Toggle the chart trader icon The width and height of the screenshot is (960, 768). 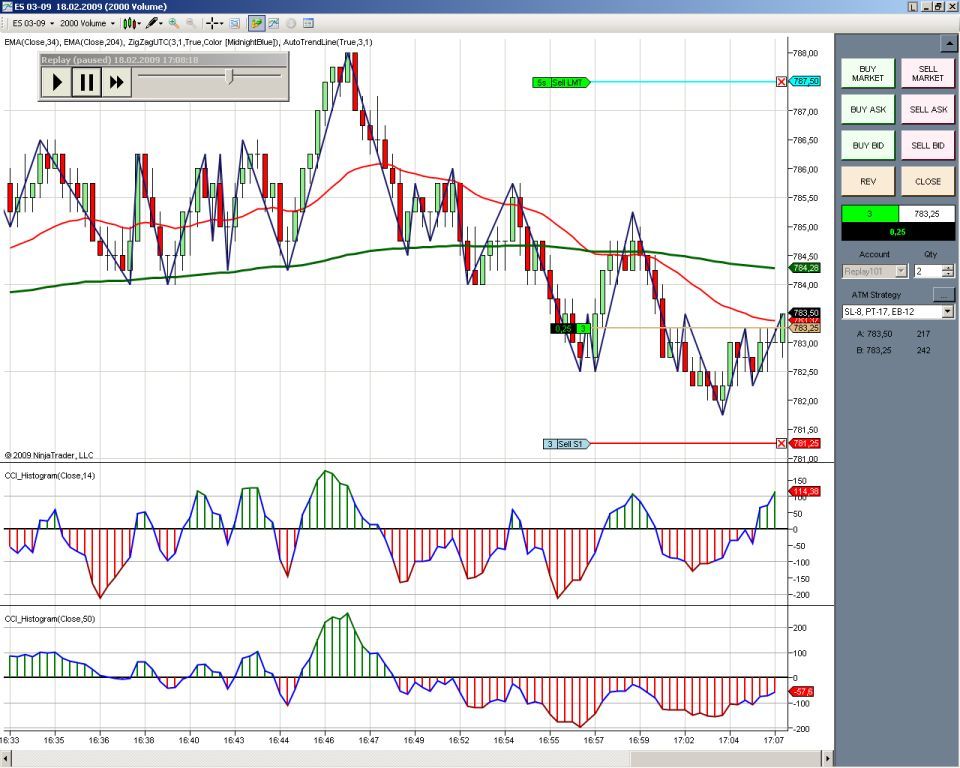pyautogui.click(x=257, y=22)
